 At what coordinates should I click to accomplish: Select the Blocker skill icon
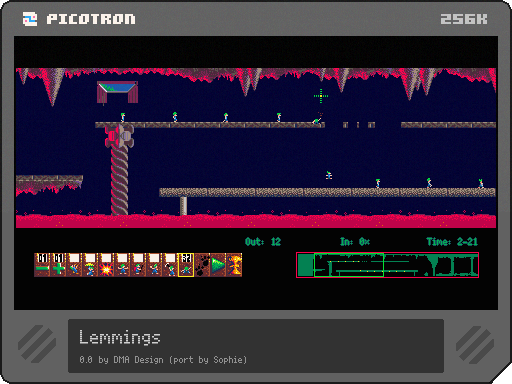tap(122, 265)
